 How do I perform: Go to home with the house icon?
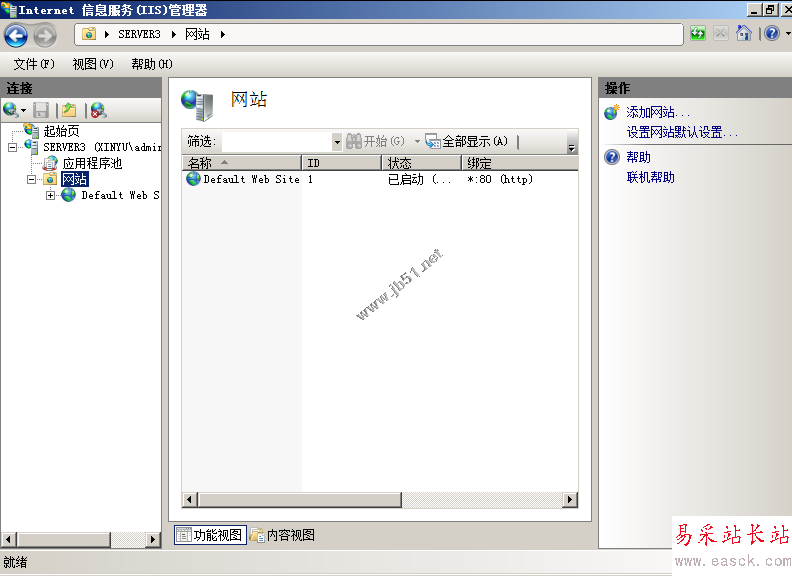click(x=744, y=33)
